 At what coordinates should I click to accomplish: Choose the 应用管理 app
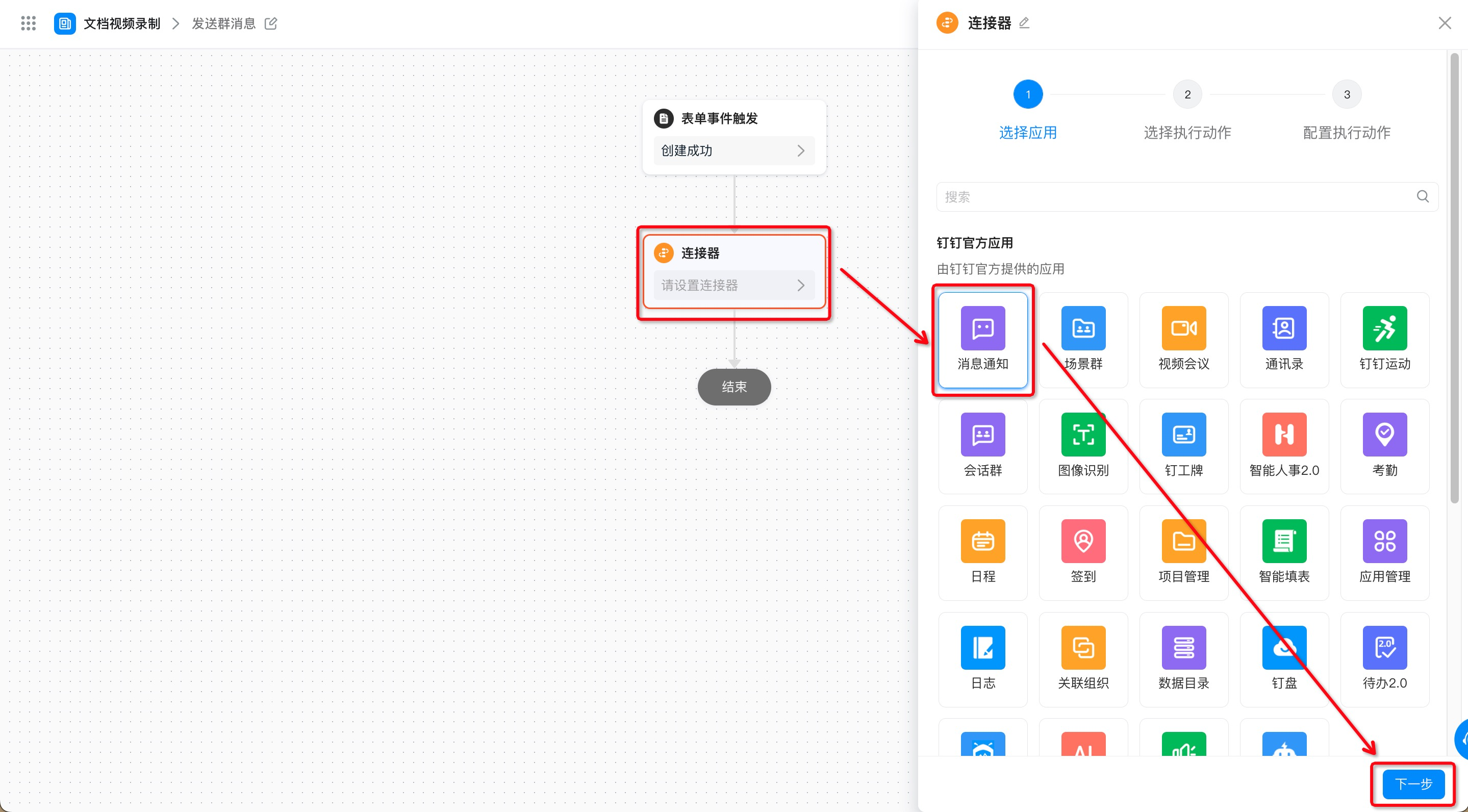(x=1385, y=553)
